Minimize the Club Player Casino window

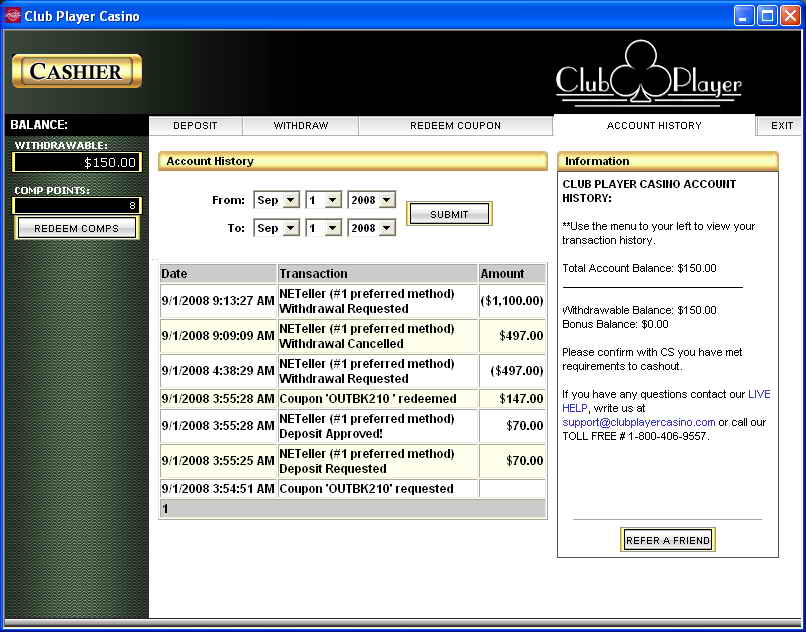coord(743,15)
